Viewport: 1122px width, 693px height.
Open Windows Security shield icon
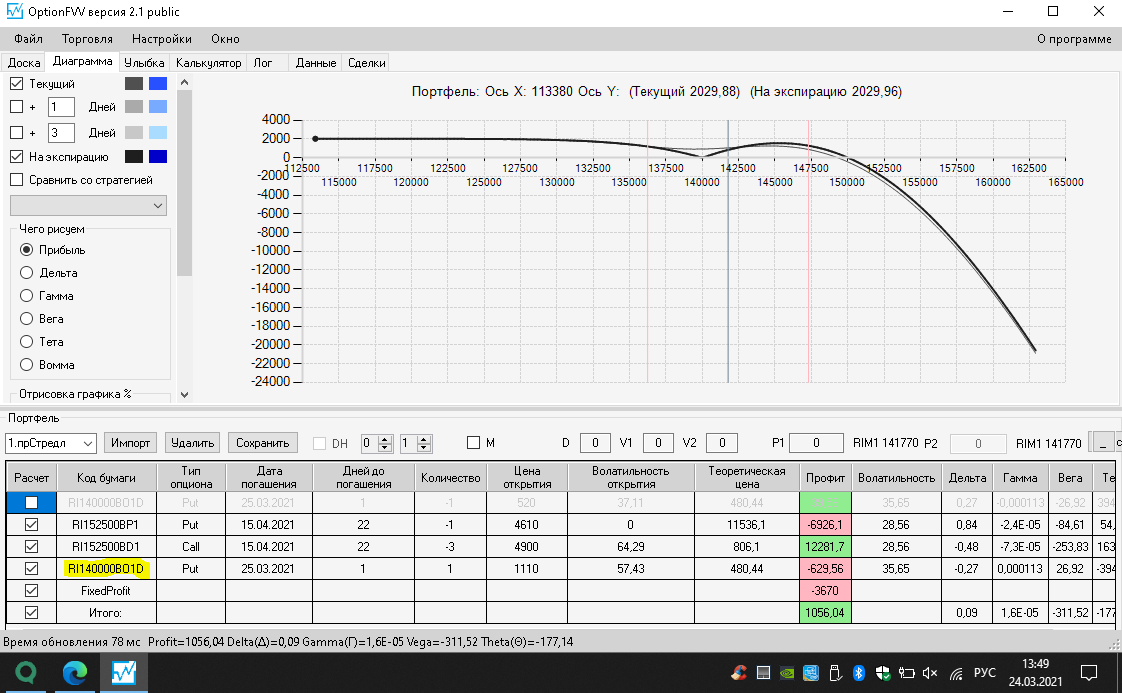[883, 673]
